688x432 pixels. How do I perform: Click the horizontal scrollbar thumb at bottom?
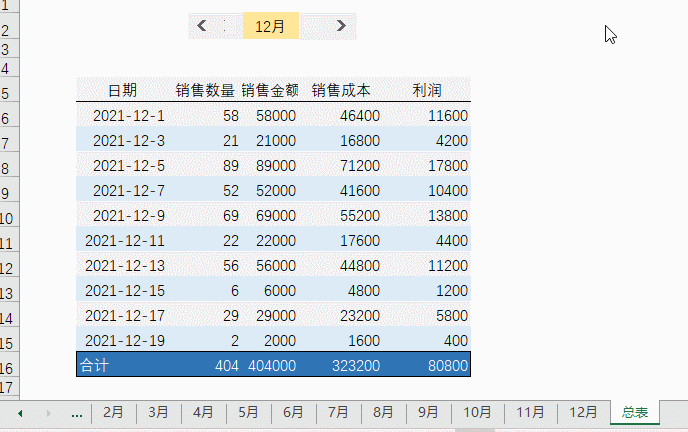475,430
